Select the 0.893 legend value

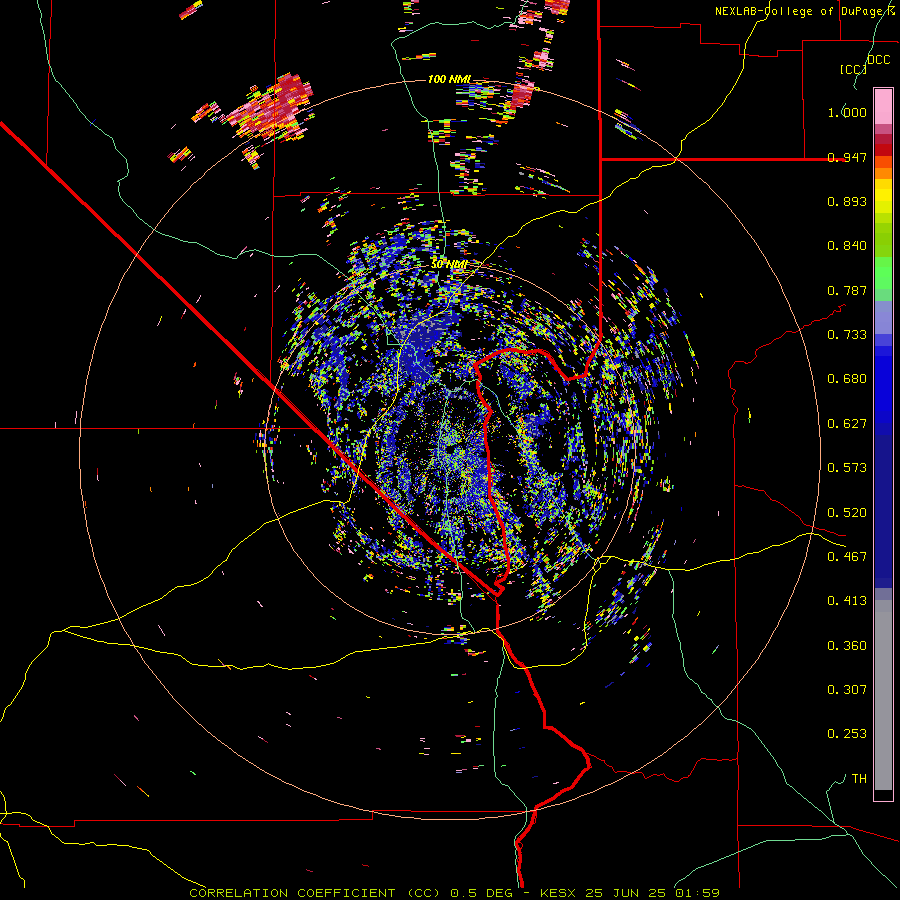[847, 201]
